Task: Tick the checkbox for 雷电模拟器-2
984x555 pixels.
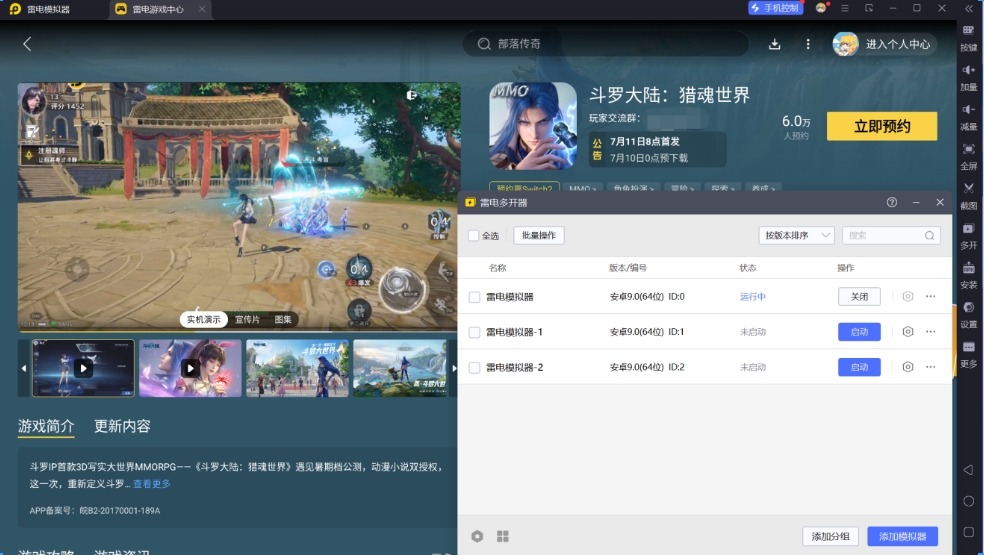Action: pos(474,367)
